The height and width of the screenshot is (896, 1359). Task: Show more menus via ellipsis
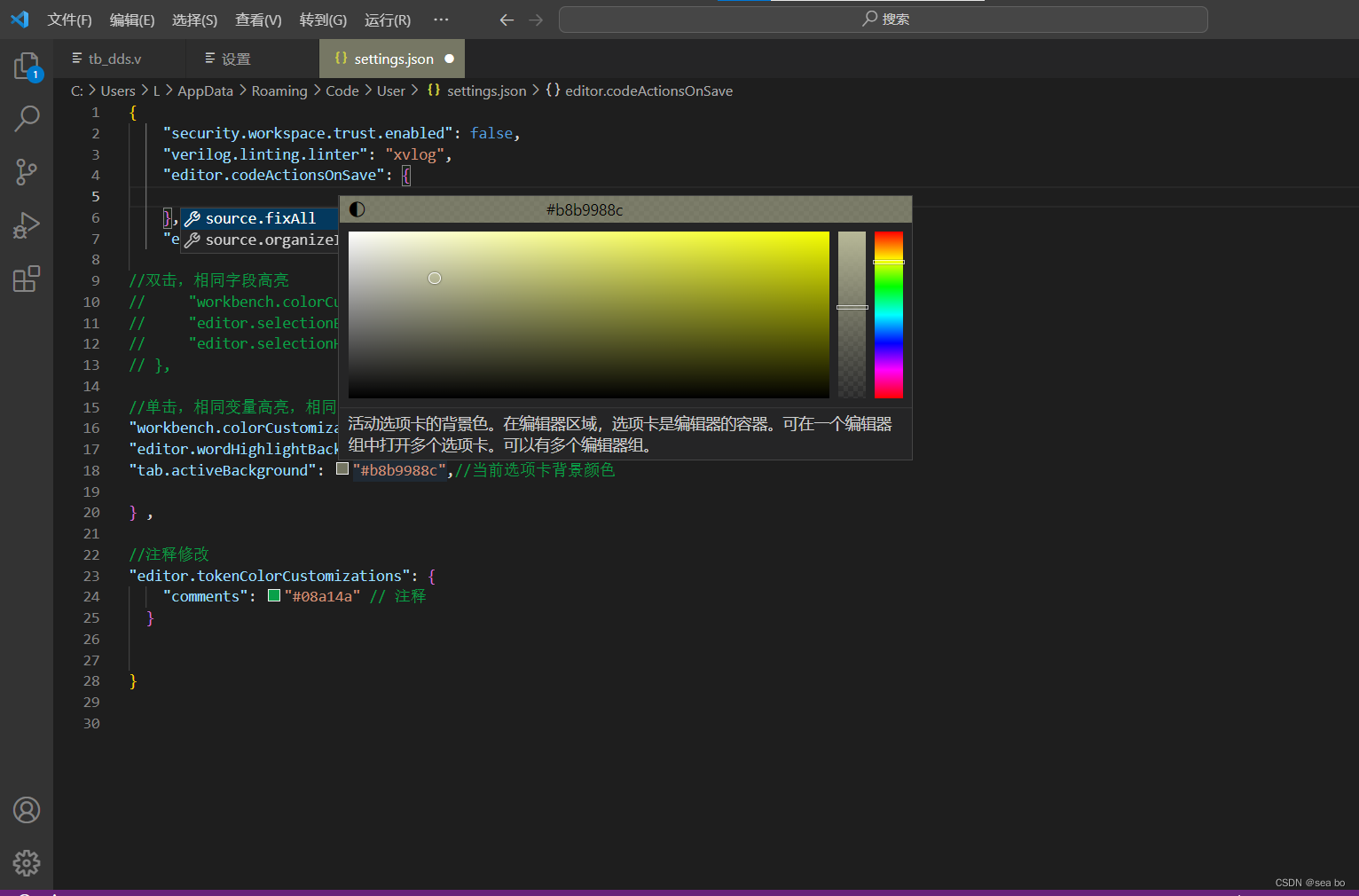tap(441, 20)
